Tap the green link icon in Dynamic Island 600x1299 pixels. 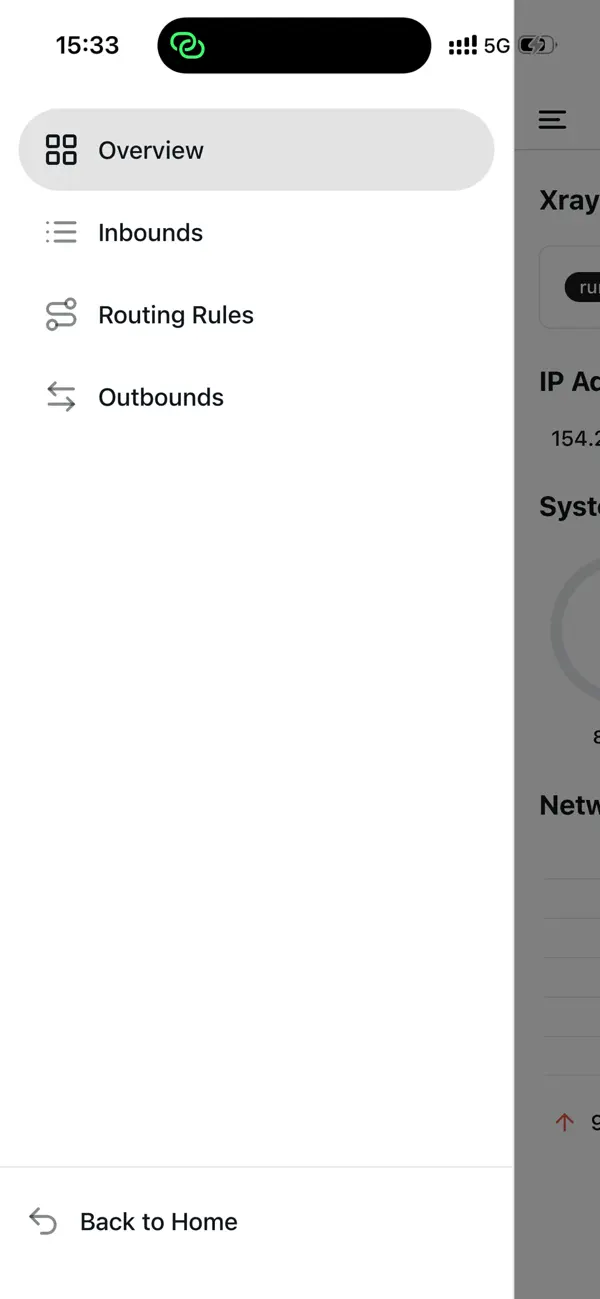coord(189,45)
